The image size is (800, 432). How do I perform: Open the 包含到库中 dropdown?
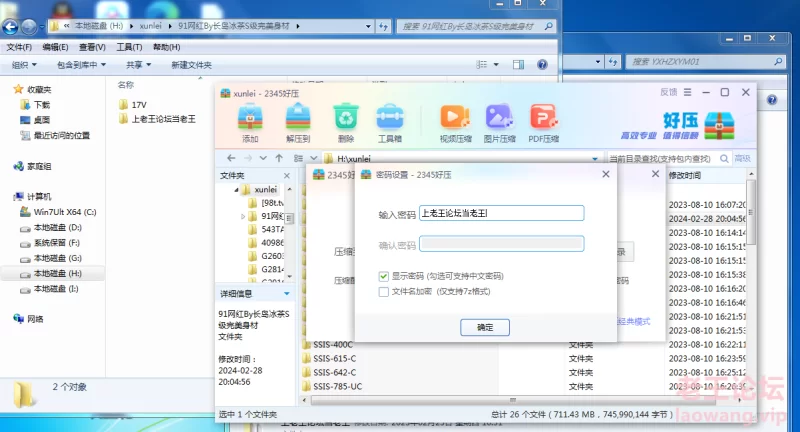click(x=82, y=65)
